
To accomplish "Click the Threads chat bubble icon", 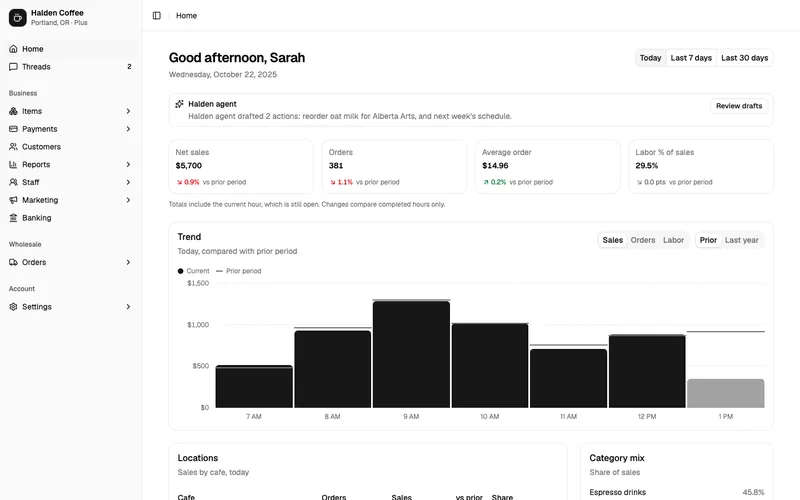I will coord(13,67).
